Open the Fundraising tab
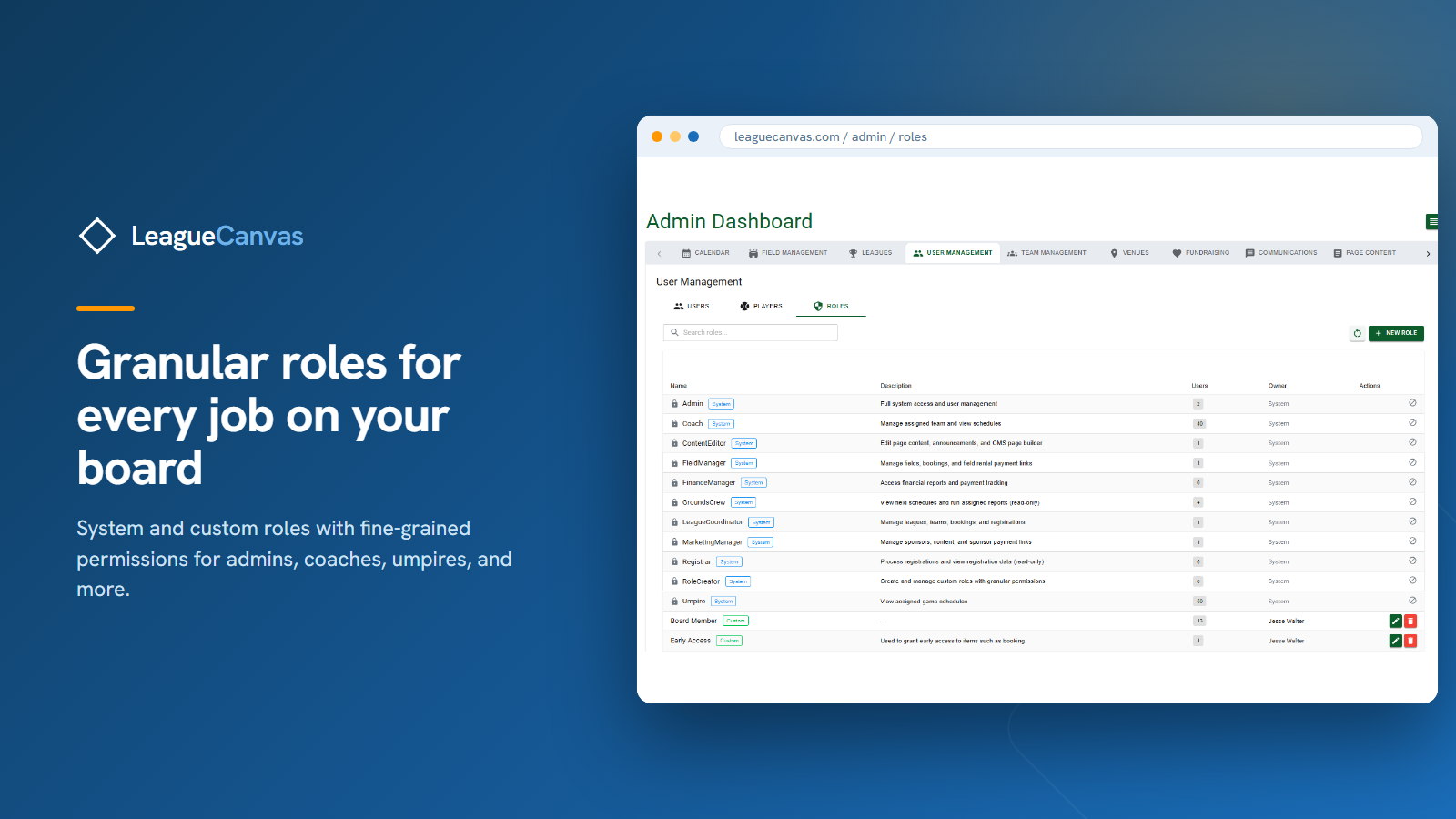 coord(1200,253)
